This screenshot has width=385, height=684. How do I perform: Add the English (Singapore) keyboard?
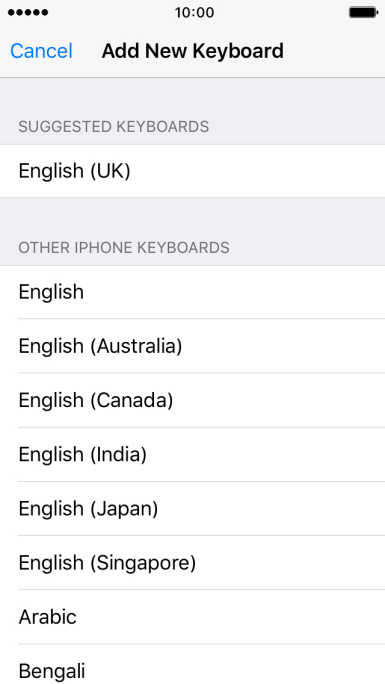[192, 562]
